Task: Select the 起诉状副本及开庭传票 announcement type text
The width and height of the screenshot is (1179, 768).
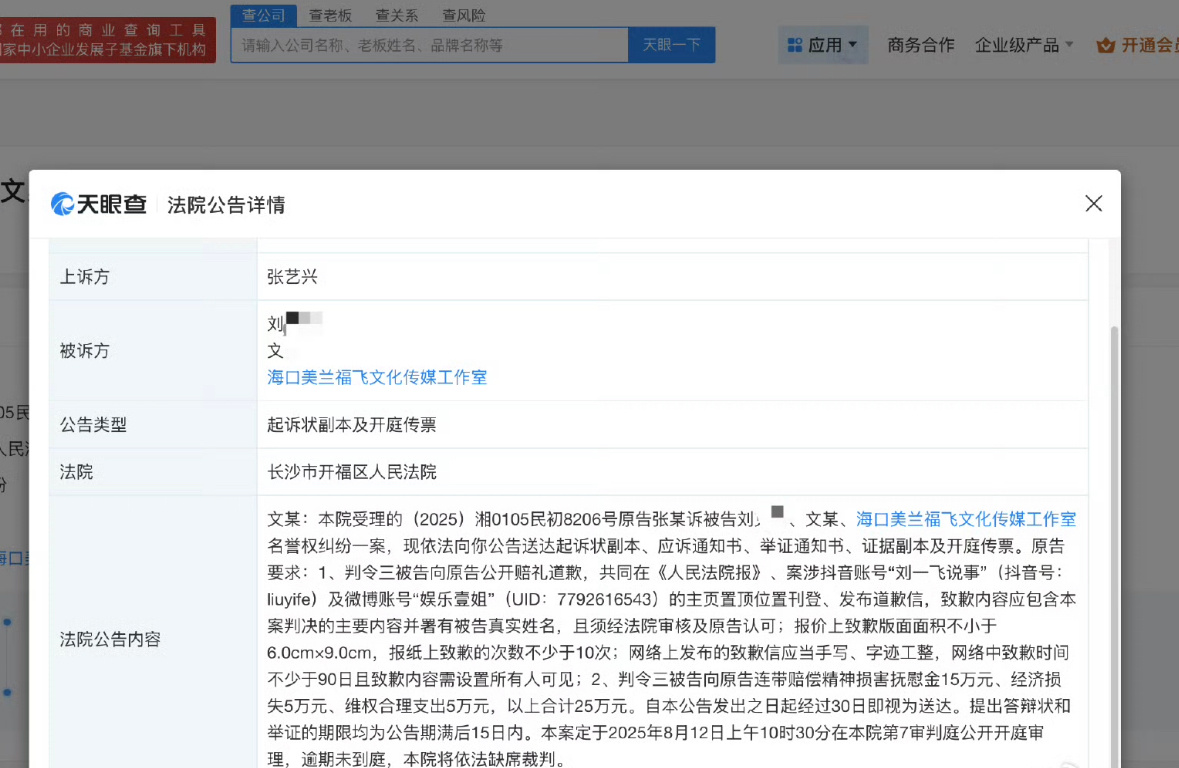Action: click(x=351, y=424)
